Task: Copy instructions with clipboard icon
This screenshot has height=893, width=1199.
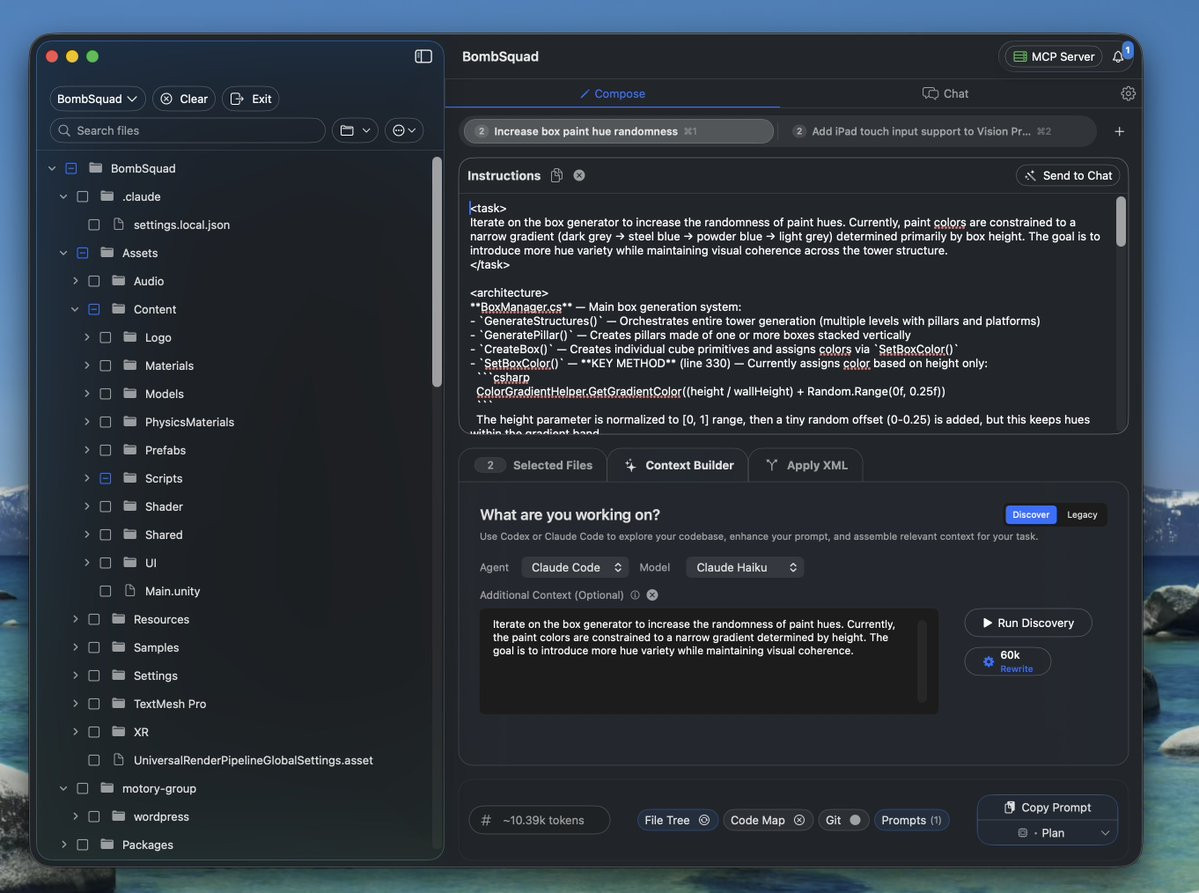Action: (x=557, y=176)
